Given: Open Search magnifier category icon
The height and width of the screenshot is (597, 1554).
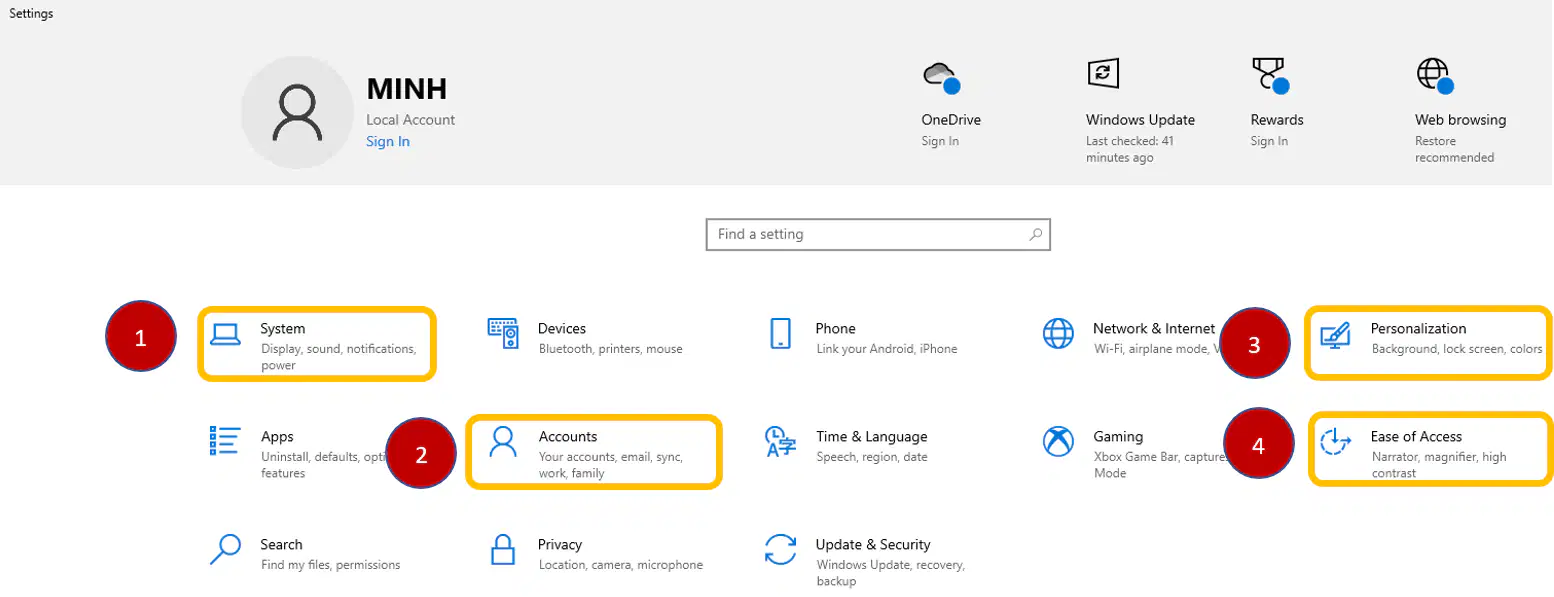Looking at the screenshot, I should coord(226,549).
